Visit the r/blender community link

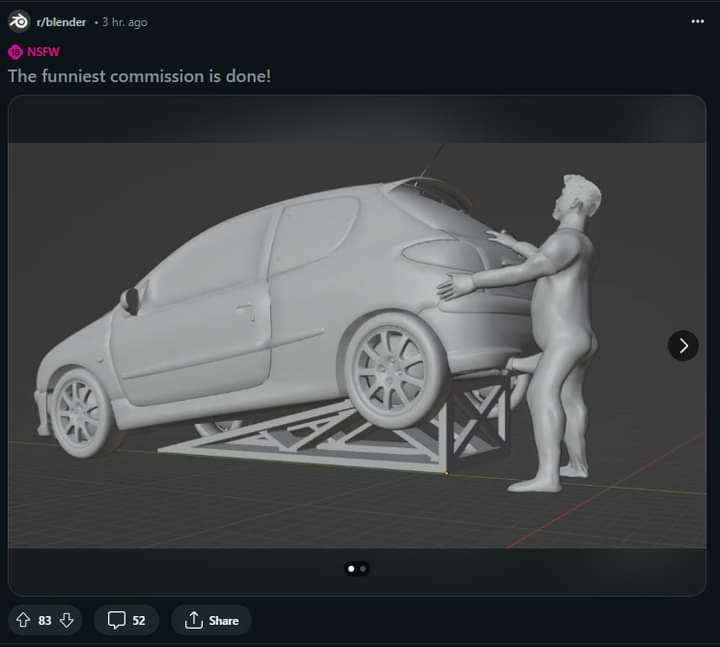coord(61,22)
